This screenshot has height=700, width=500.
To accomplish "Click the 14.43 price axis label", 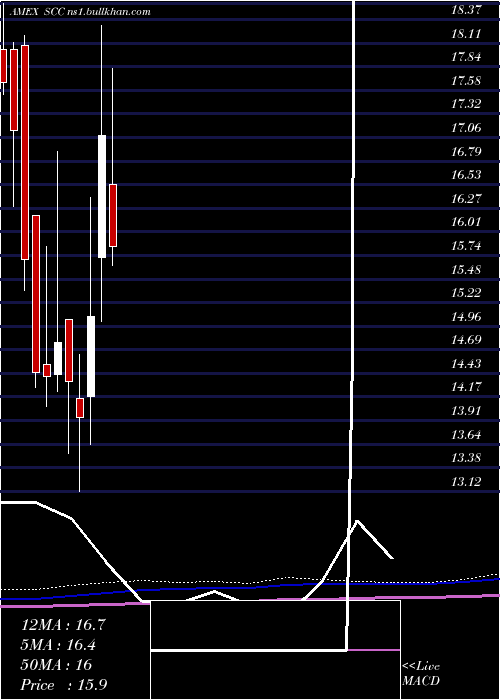I will 466,363.
